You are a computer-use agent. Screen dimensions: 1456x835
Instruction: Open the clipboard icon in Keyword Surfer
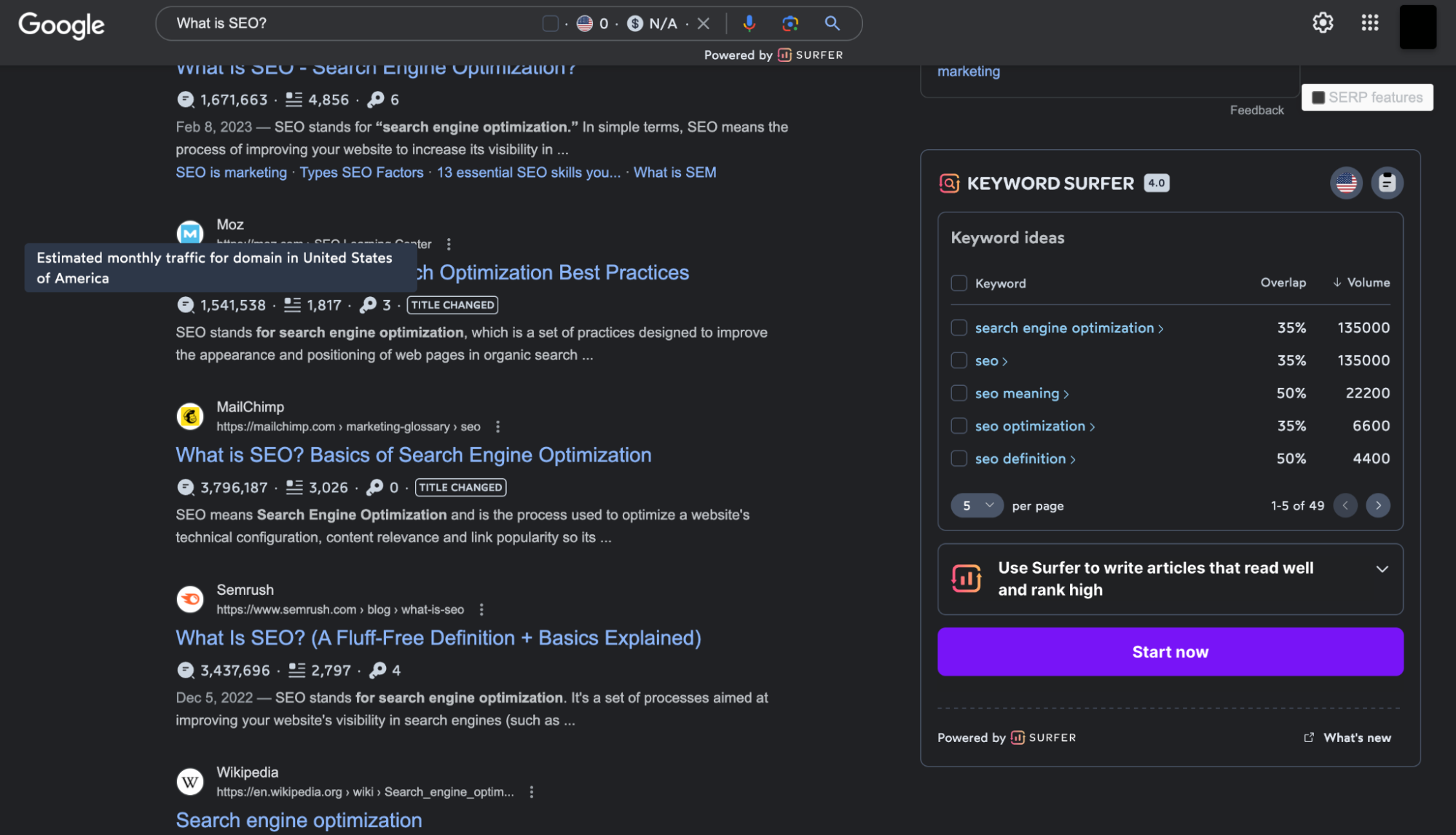[x=1387, y=183]
